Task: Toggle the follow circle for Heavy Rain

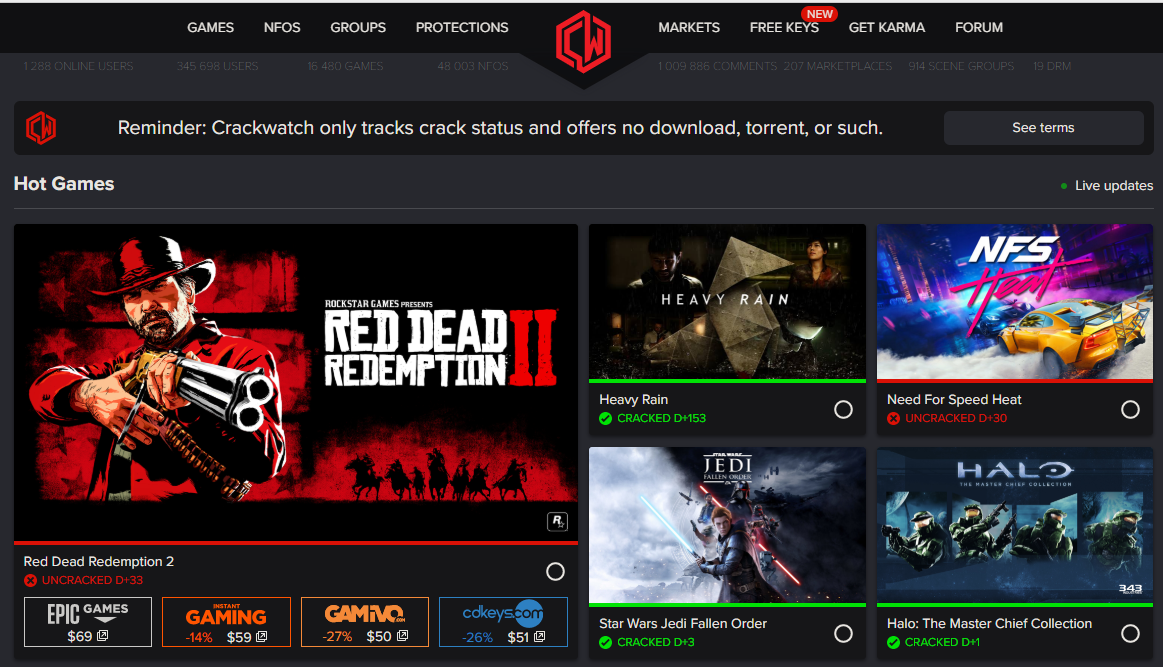Action: pyautogui.click(x=843, y=410)
